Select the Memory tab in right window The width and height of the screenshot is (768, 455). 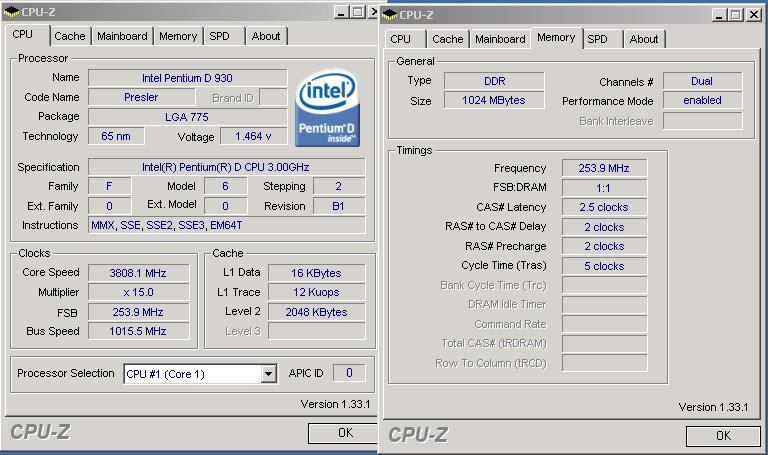coord(556,37)
